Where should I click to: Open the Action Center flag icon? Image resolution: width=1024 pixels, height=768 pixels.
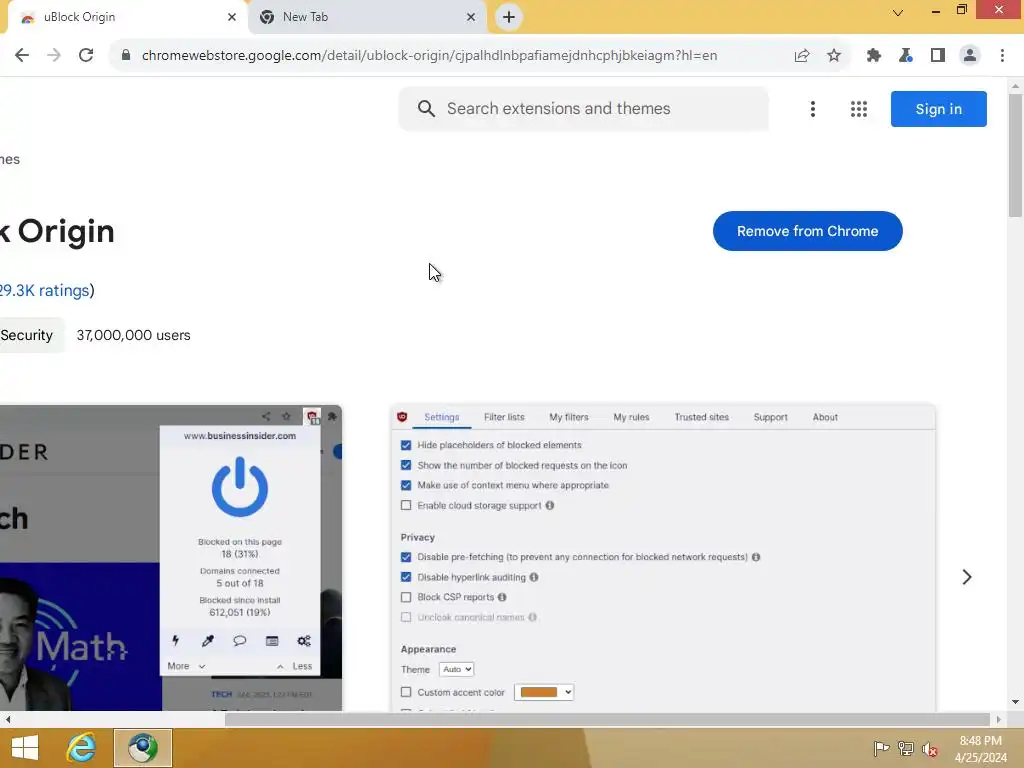tap(881, 749)
